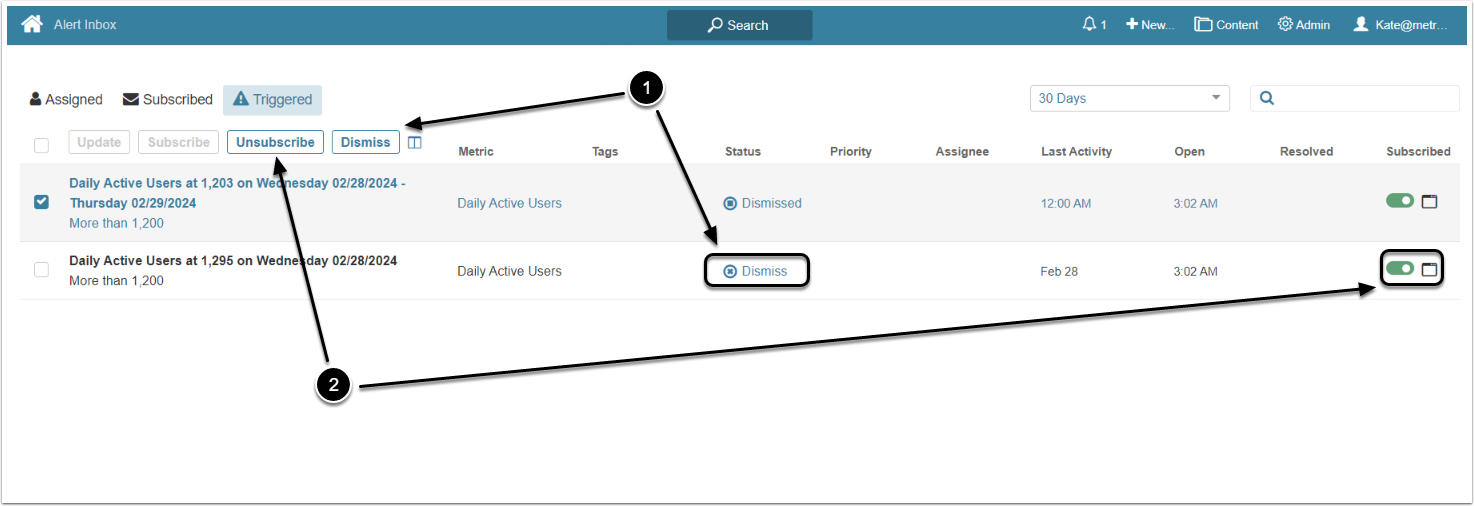Open window icon in second alert row

click(1429, 269)
